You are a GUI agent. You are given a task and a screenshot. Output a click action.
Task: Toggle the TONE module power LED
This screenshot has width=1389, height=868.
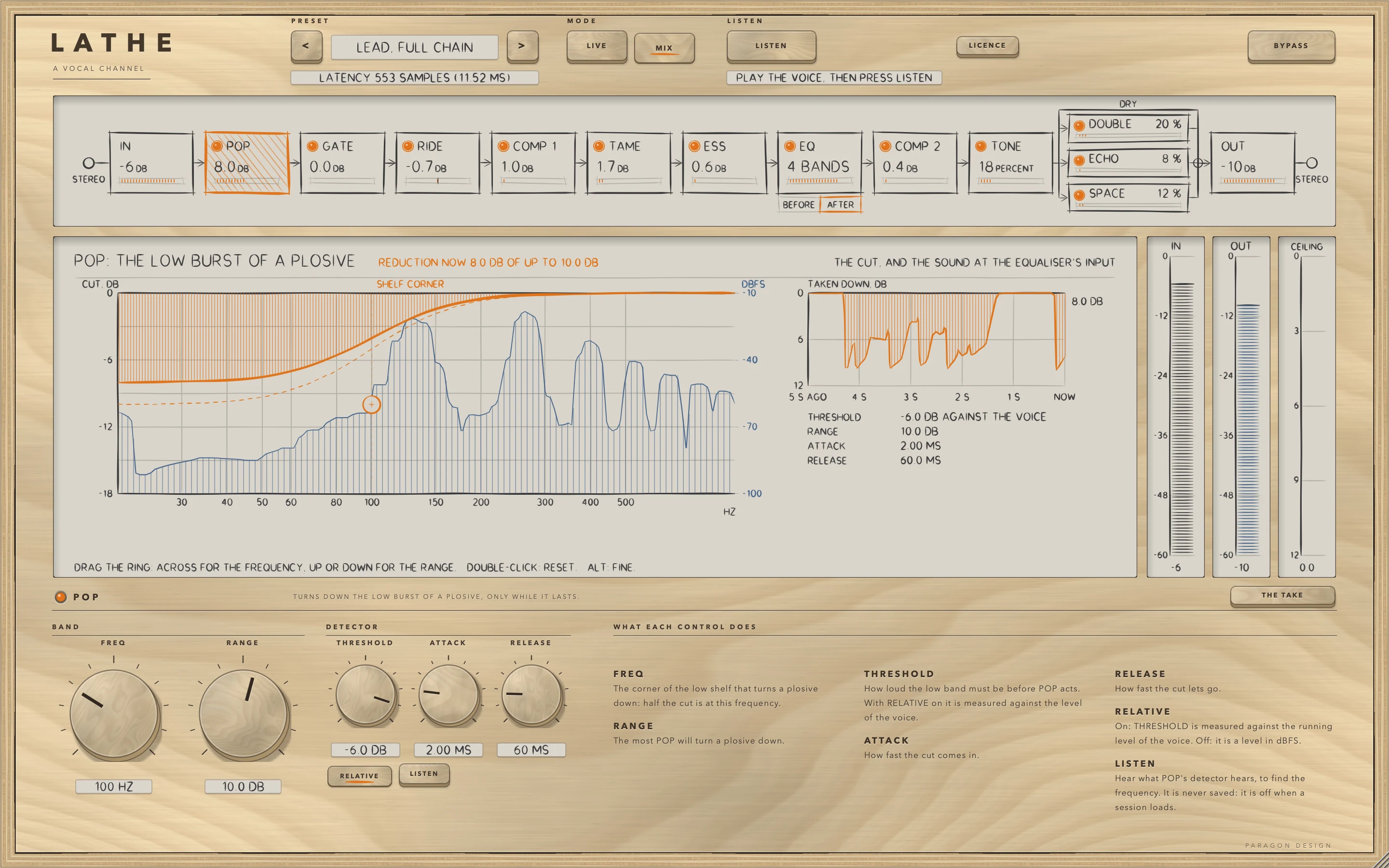981,147
